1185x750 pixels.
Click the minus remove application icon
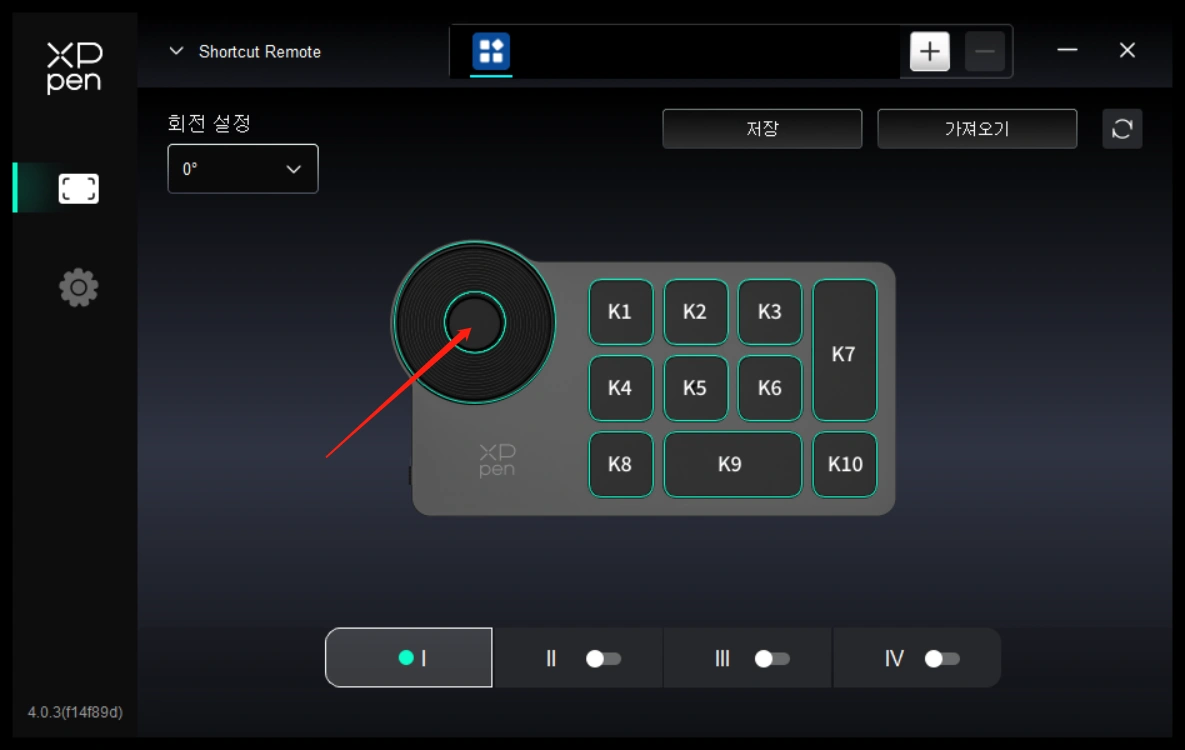click(984, 51)
